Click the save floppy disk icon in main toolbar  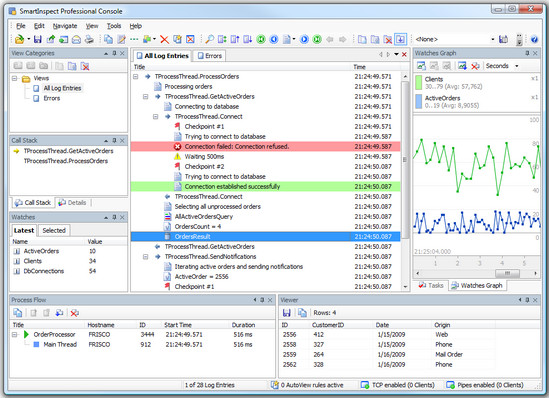coord(38,39)
